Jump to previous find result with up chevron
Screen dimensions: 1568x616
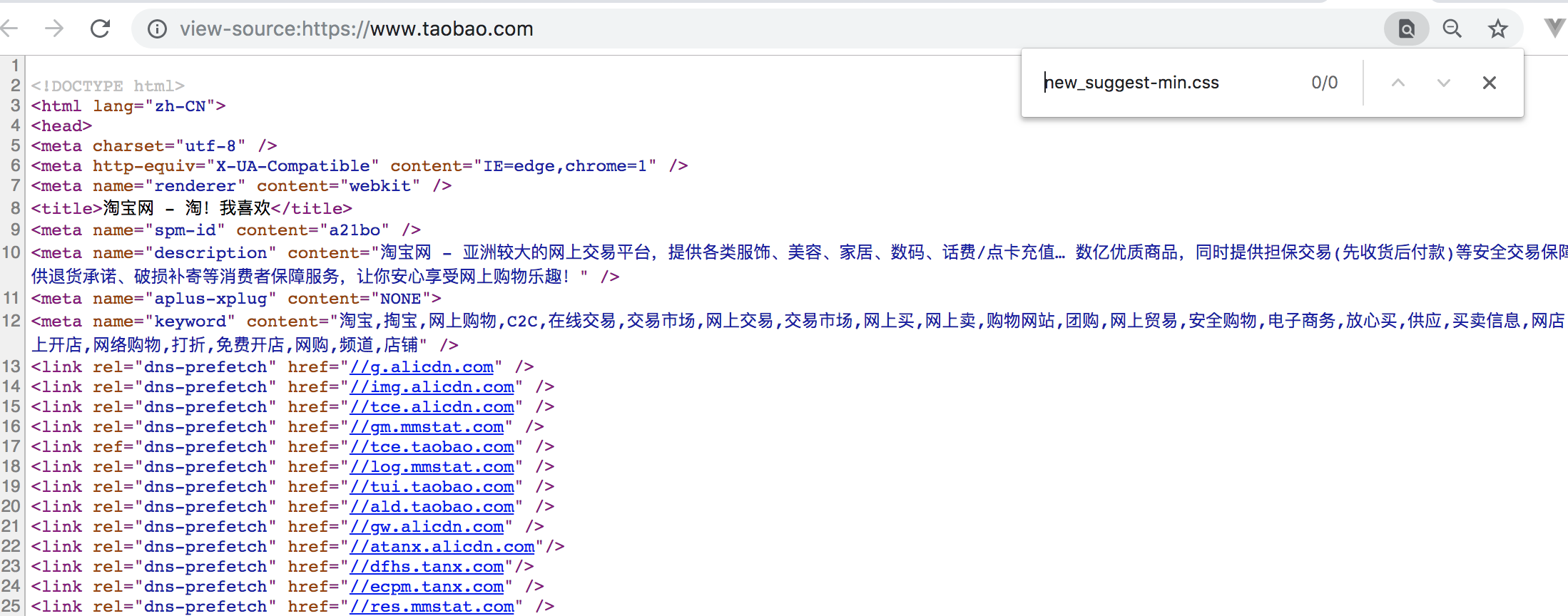click(x=1398, y=83)
